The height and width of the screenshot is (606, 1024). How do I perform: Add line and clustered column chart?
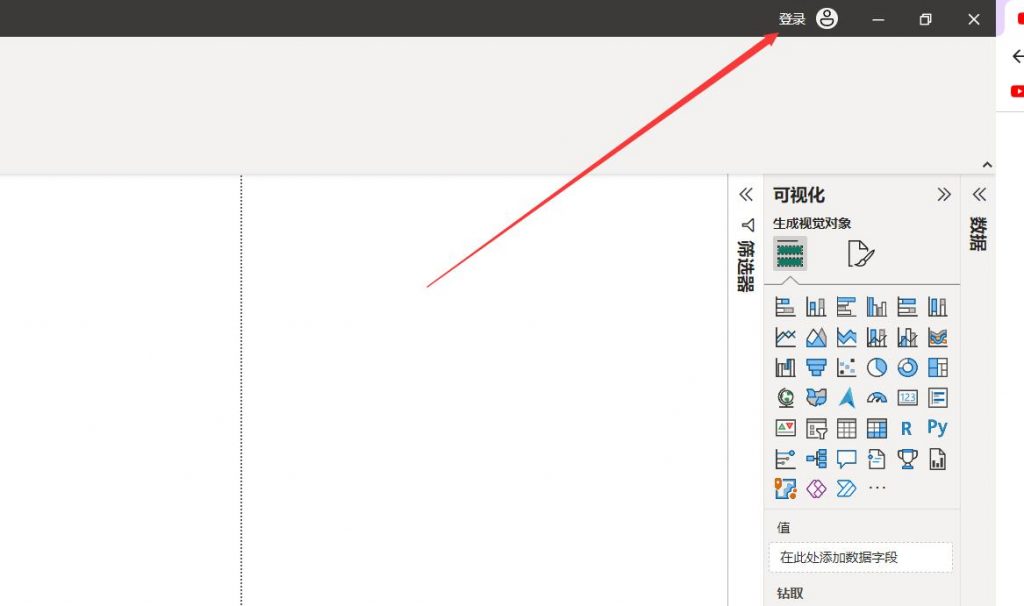[x=907, y=337]
